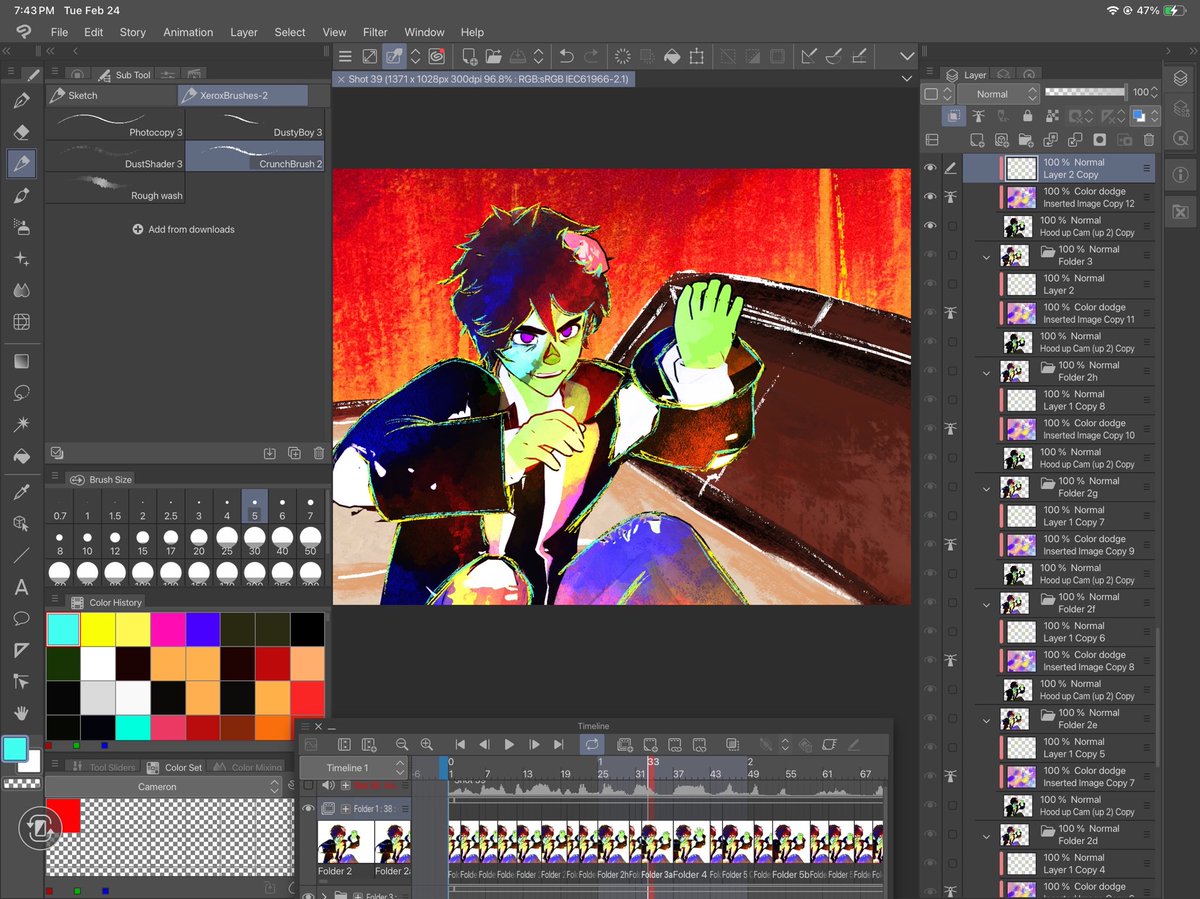Enable loop playback on the Timeline

(589, 745)
